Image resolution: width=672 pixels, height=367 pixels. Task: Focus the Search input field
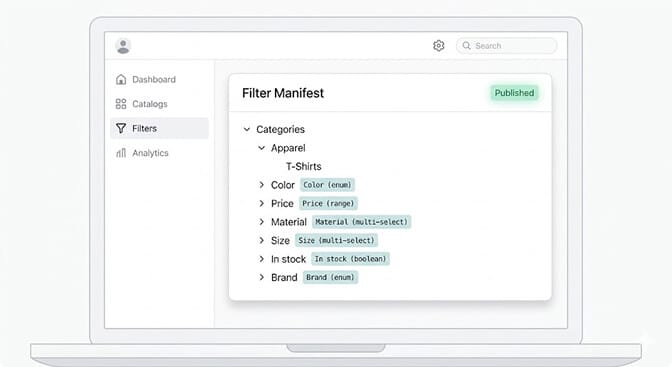[507, 45]
